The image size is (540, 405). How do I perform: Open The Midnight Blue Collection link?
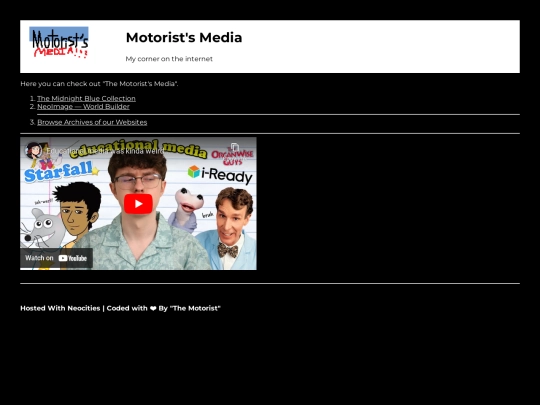[86, 98]
